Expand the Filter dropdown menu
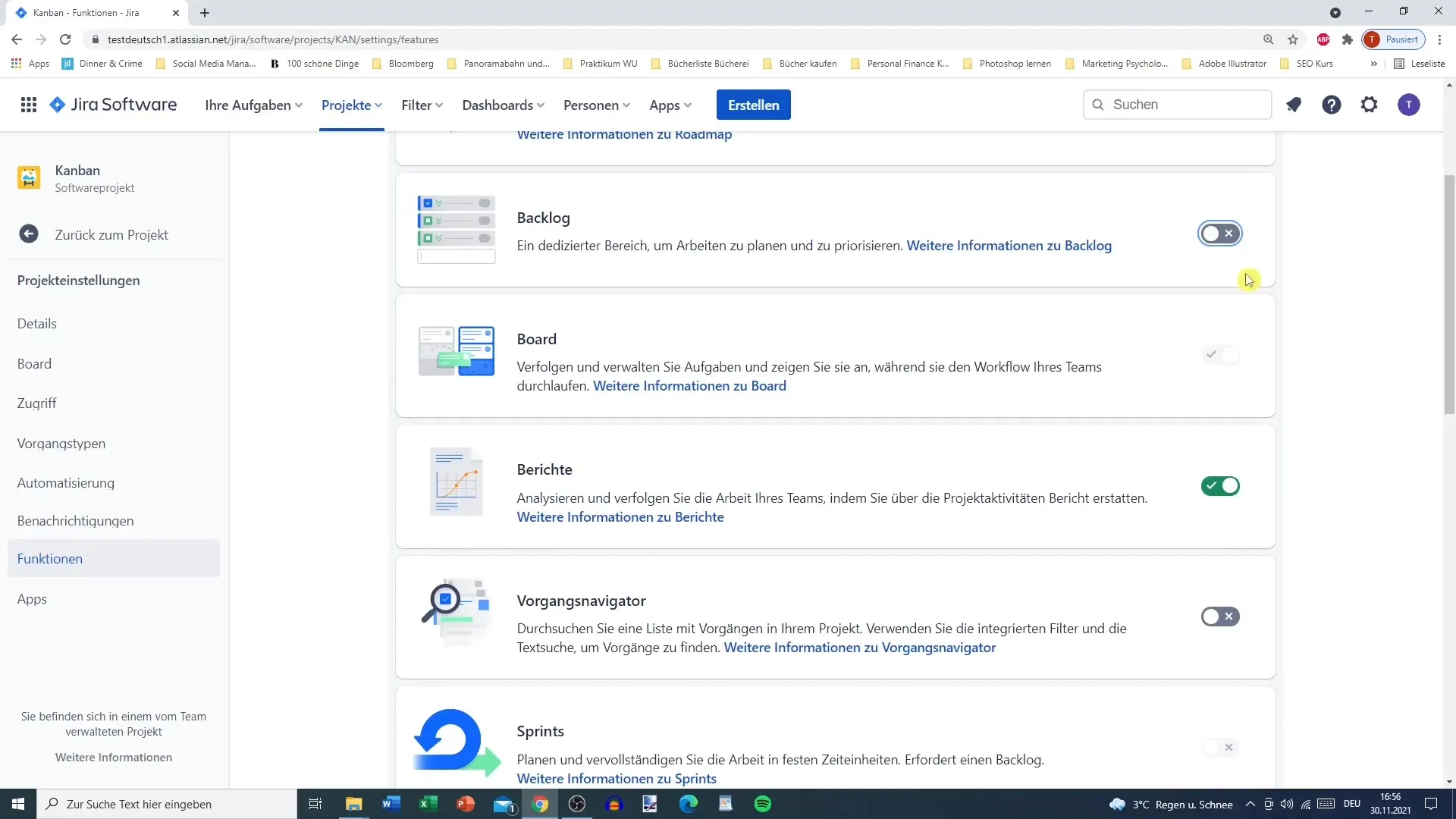Screen dimensions: 1456x819 point(422,105)
